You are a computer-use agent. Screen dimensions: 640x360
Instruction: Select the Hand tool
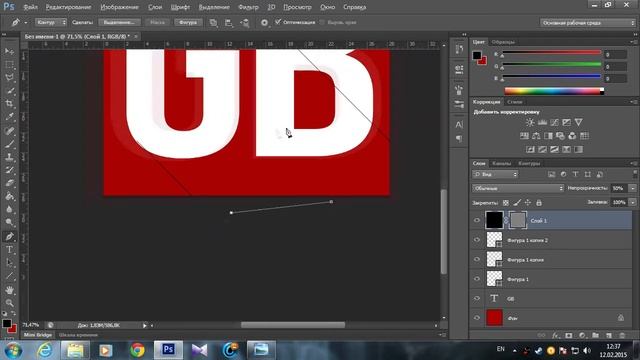[9, 290]
